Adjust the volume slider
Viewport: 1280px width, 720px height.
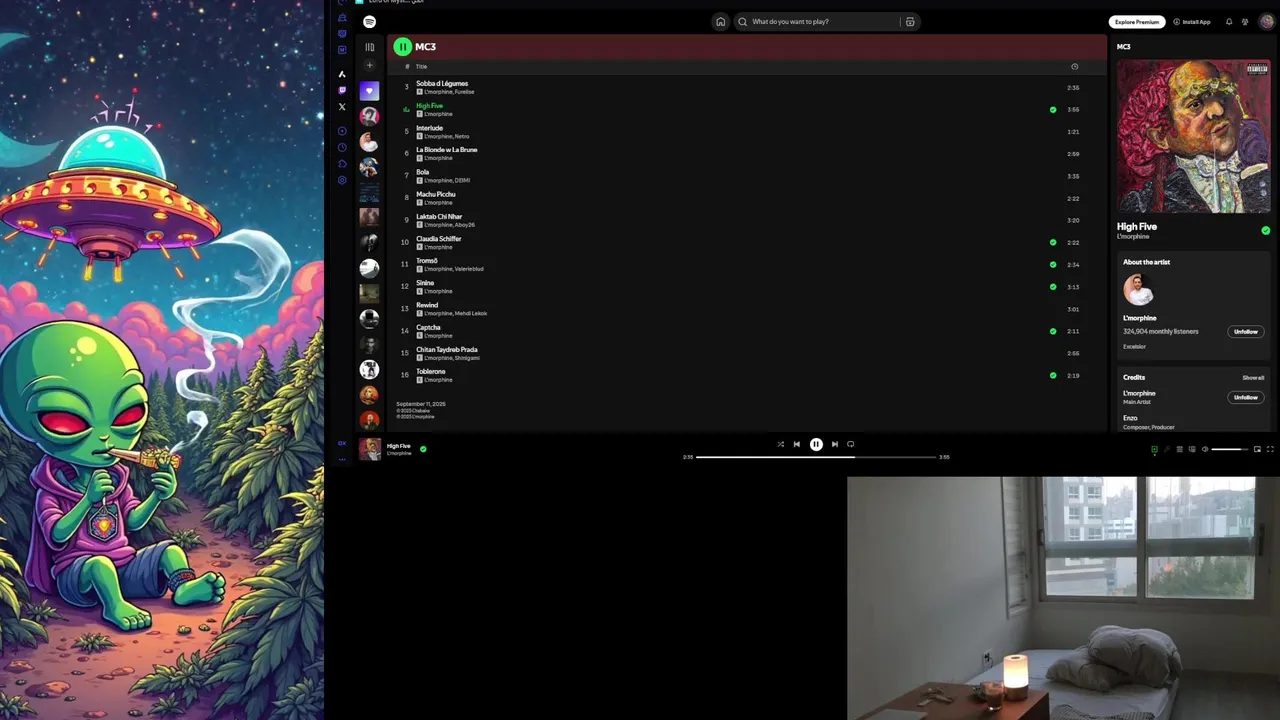1230,449
